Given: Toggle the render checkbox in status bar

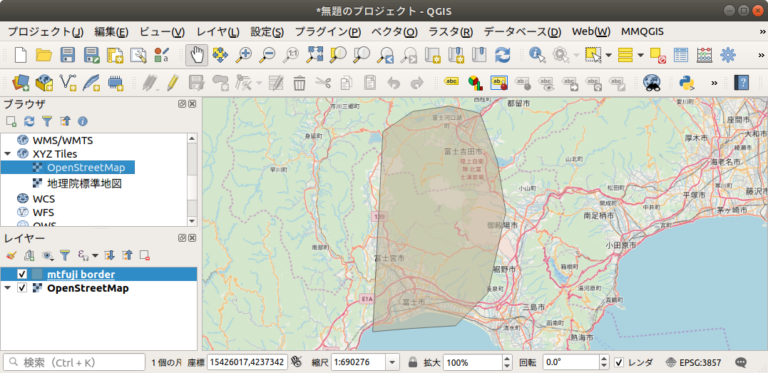Looking at the screenshot, I should 619,363.
